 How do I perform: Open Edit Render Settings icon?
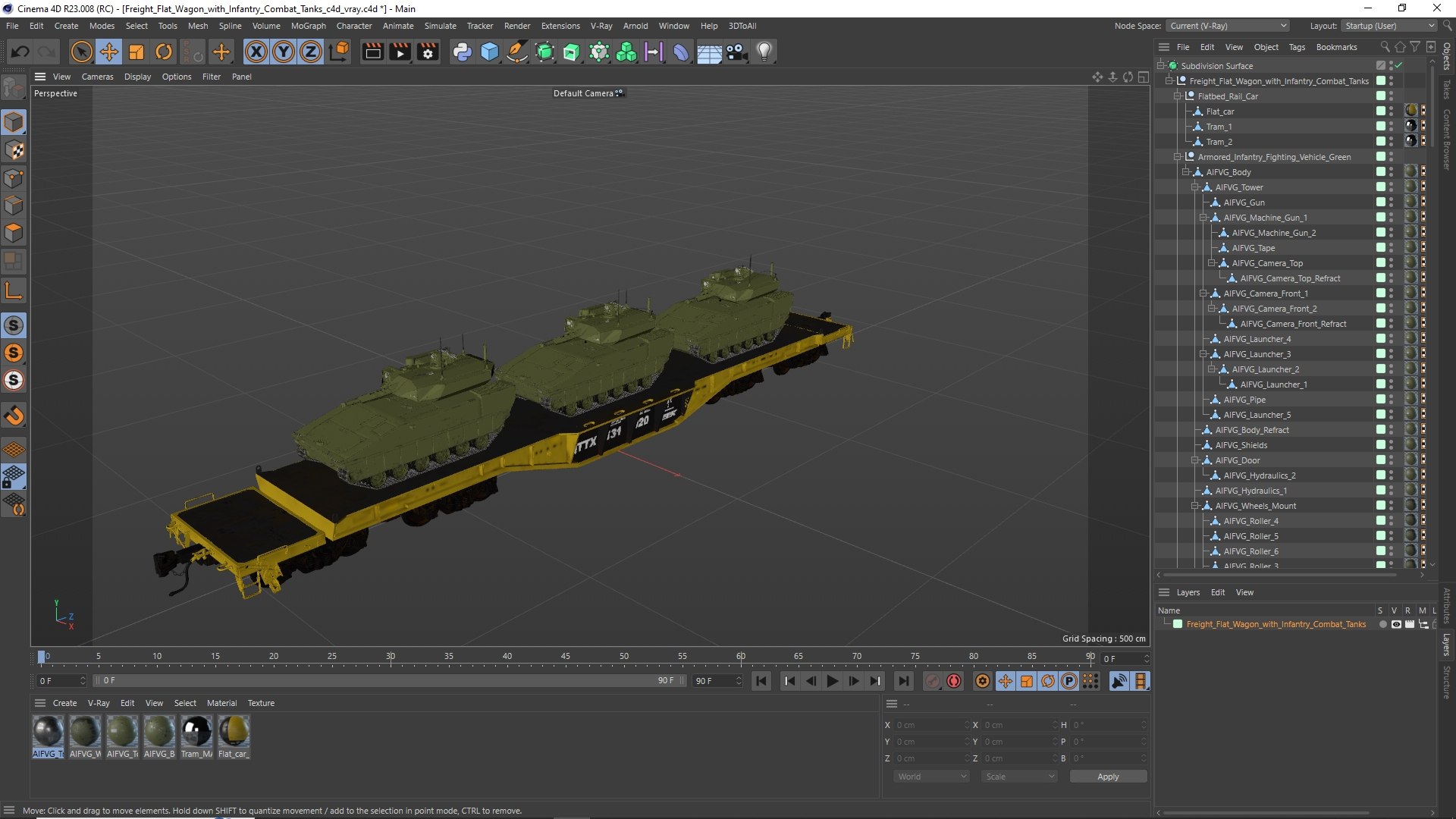point(428,52)
